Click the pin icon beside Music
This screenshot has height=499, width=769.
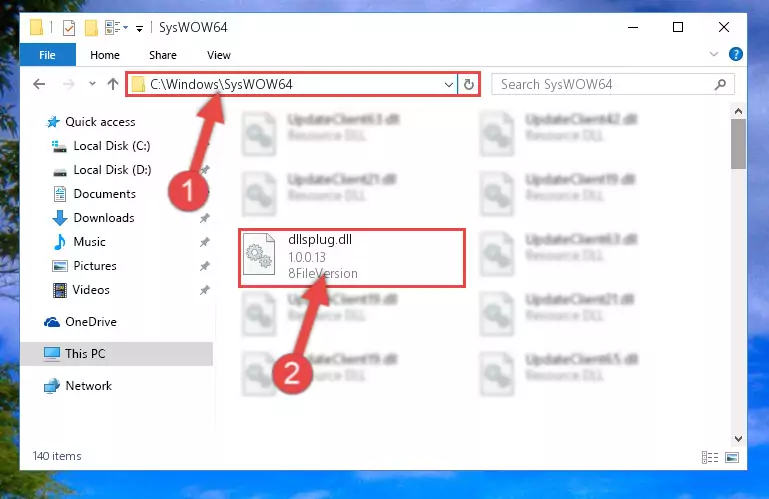205,242
